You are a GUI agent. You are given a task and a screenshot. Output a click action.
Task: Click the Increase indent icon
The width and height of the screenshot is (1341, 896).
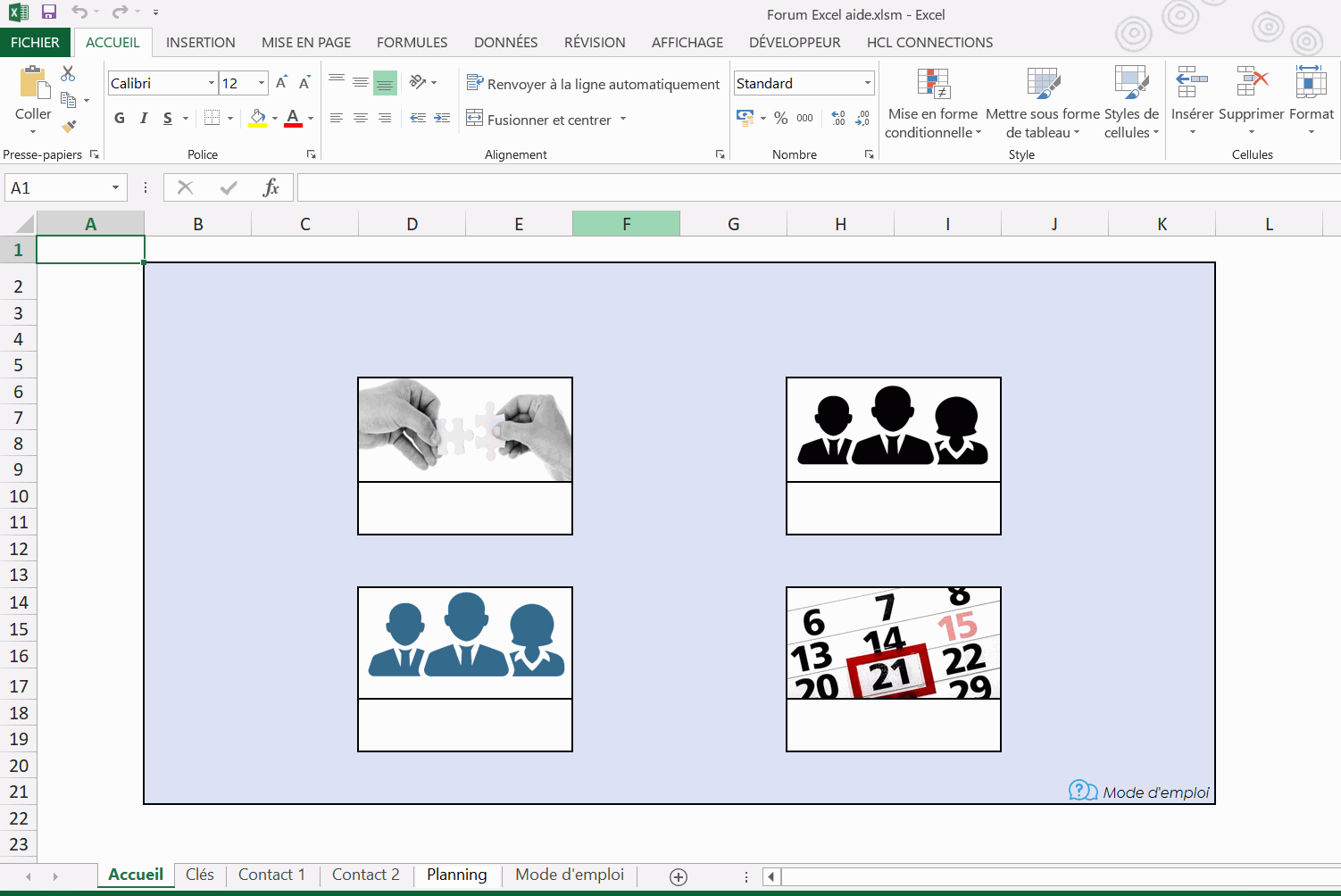tap(442, 118)
